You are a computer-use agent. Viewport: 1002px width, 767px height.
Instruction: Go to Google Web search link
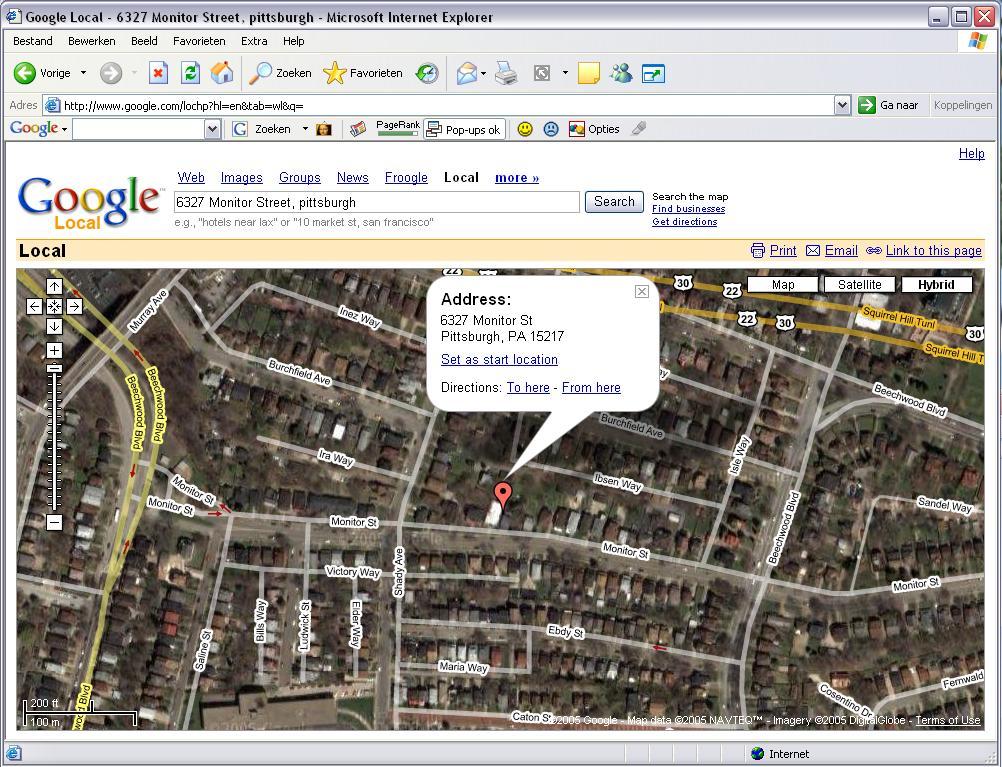click(191, 178)
